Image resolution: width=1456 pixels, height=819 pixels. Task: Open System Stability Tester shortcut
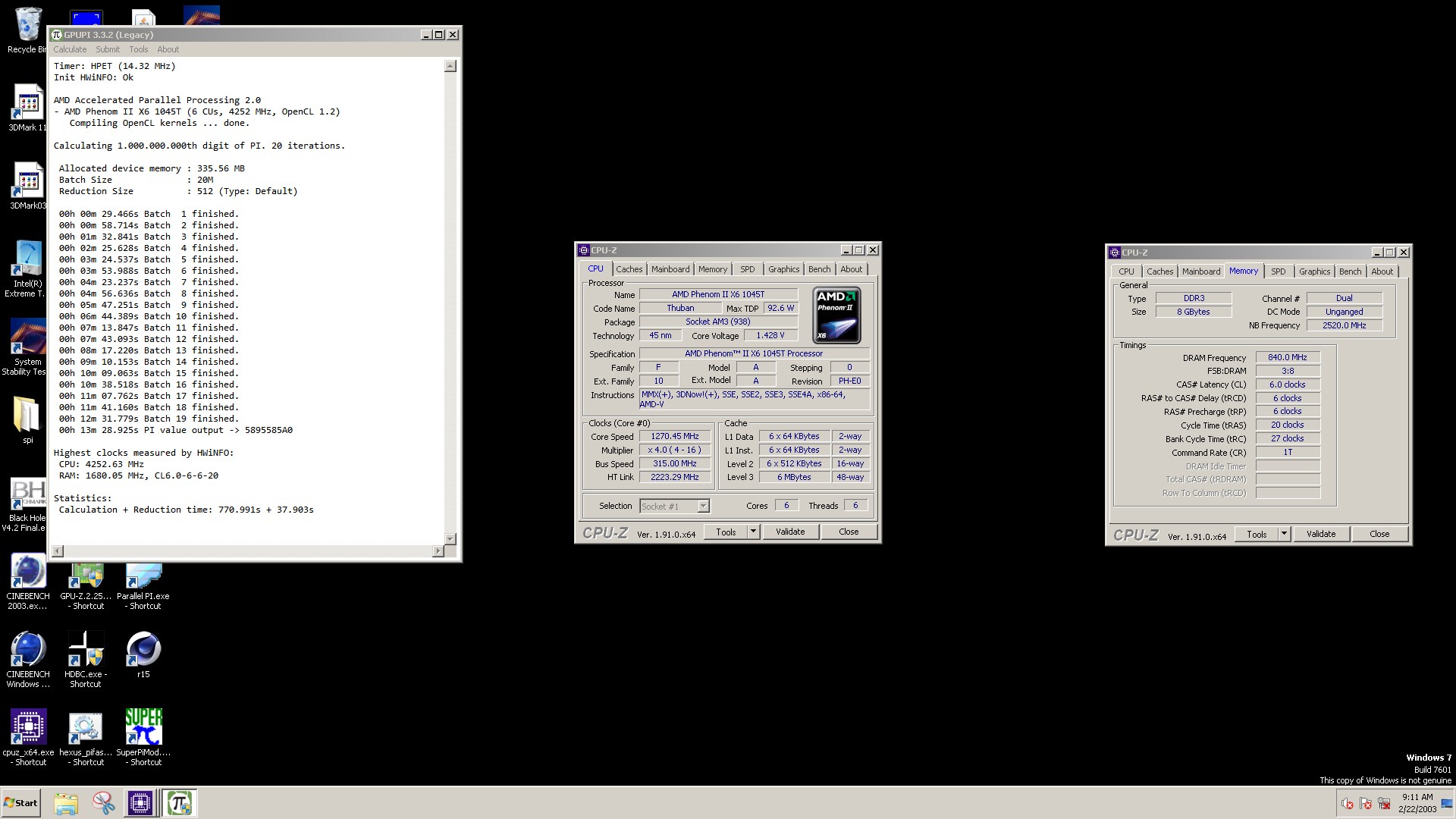[x=27, y=347]
